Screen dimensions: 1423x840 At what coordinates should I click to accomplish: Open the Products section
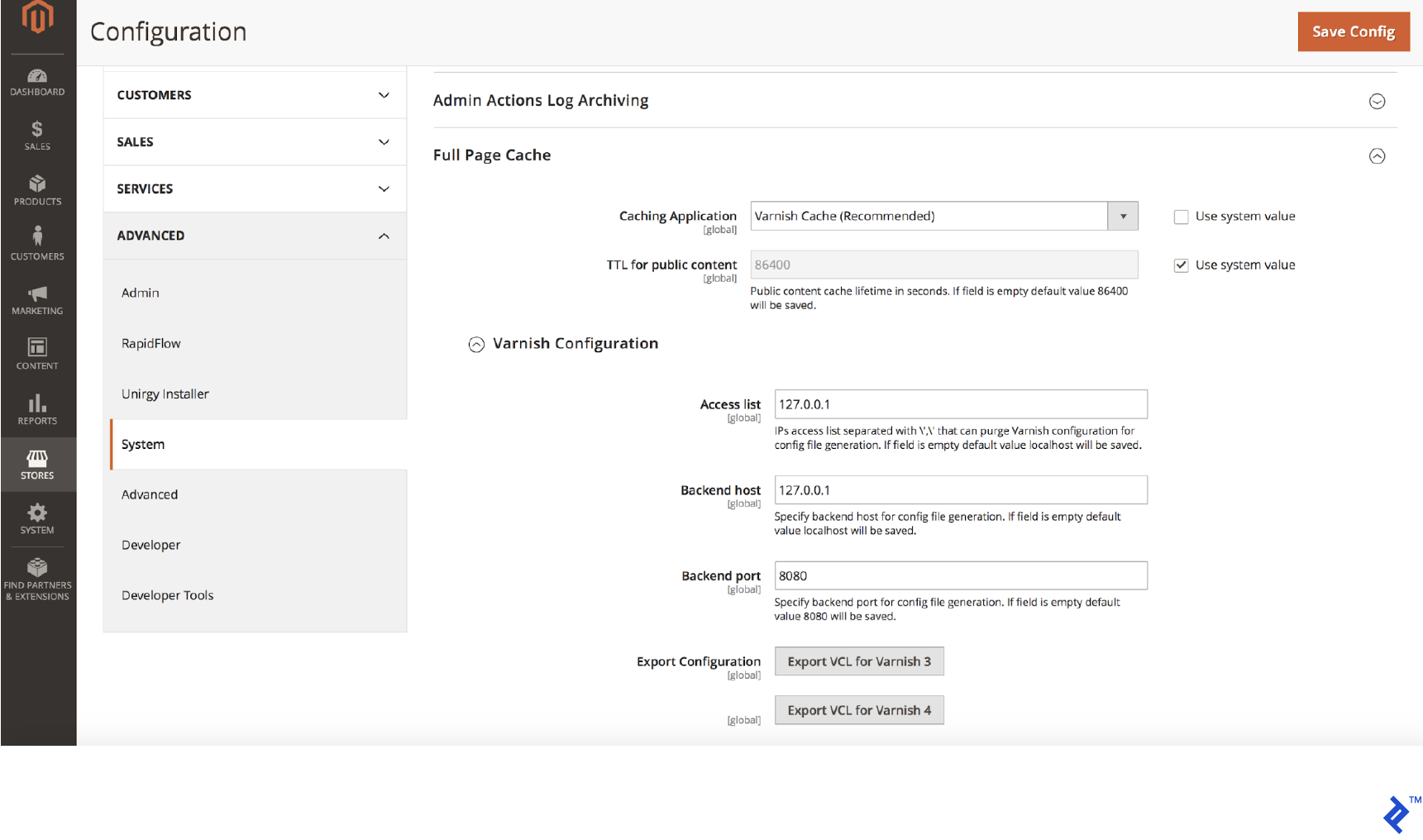(x=37, y=190)
